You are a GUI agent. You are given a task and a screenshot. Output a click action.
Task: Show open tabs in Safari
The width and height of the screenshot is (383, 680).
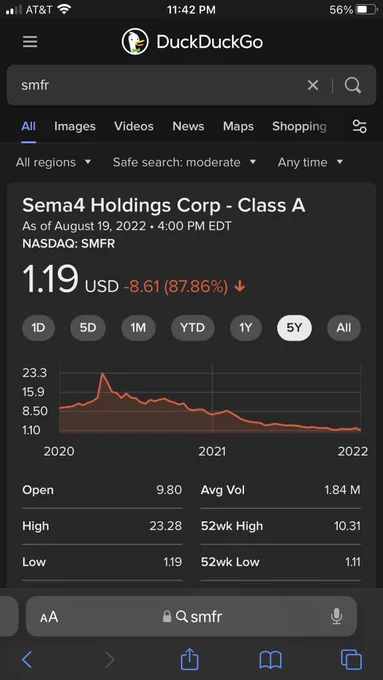351,660
